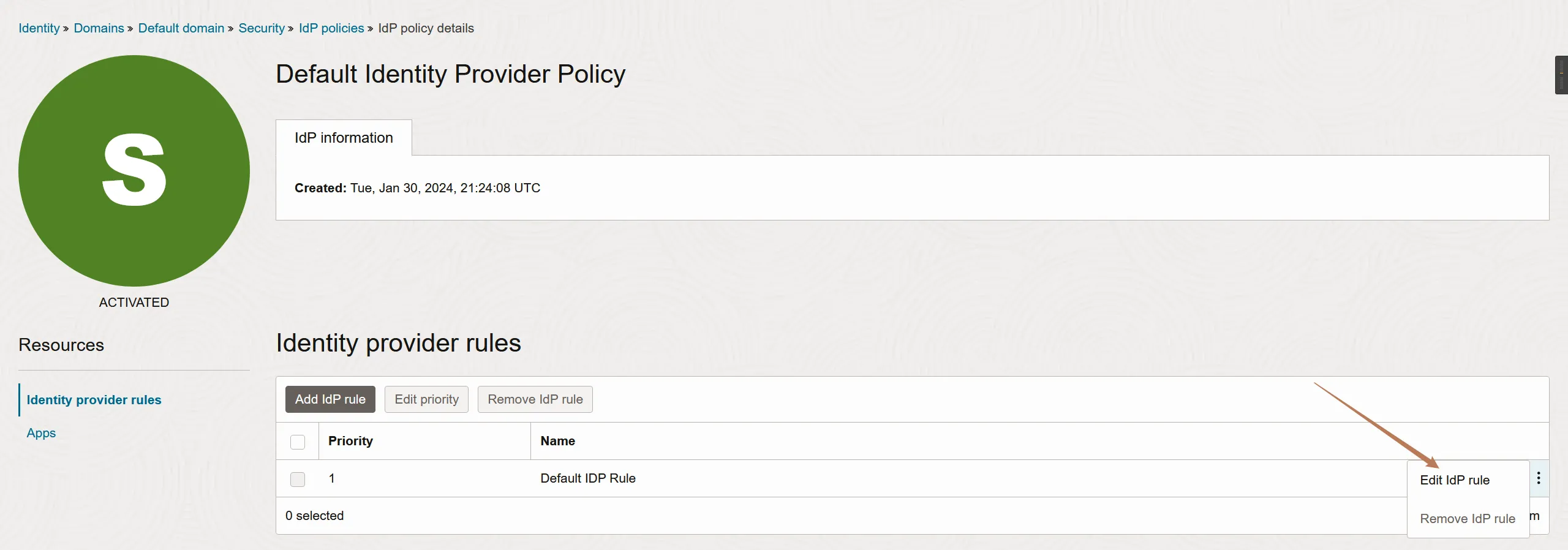Click the Default IDP Rule name
Viewport: 1568px width, 550px height.
pos(587,478)
